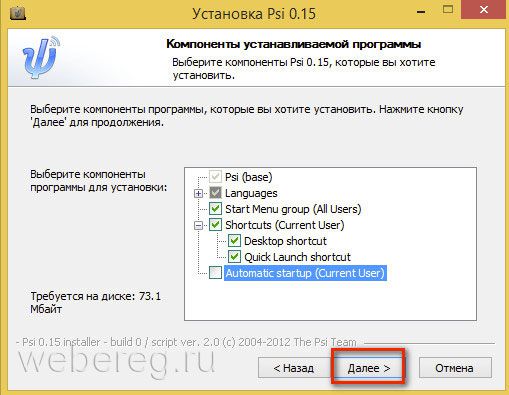Maximize the installer window
The image size is (509, 395).
448,10
